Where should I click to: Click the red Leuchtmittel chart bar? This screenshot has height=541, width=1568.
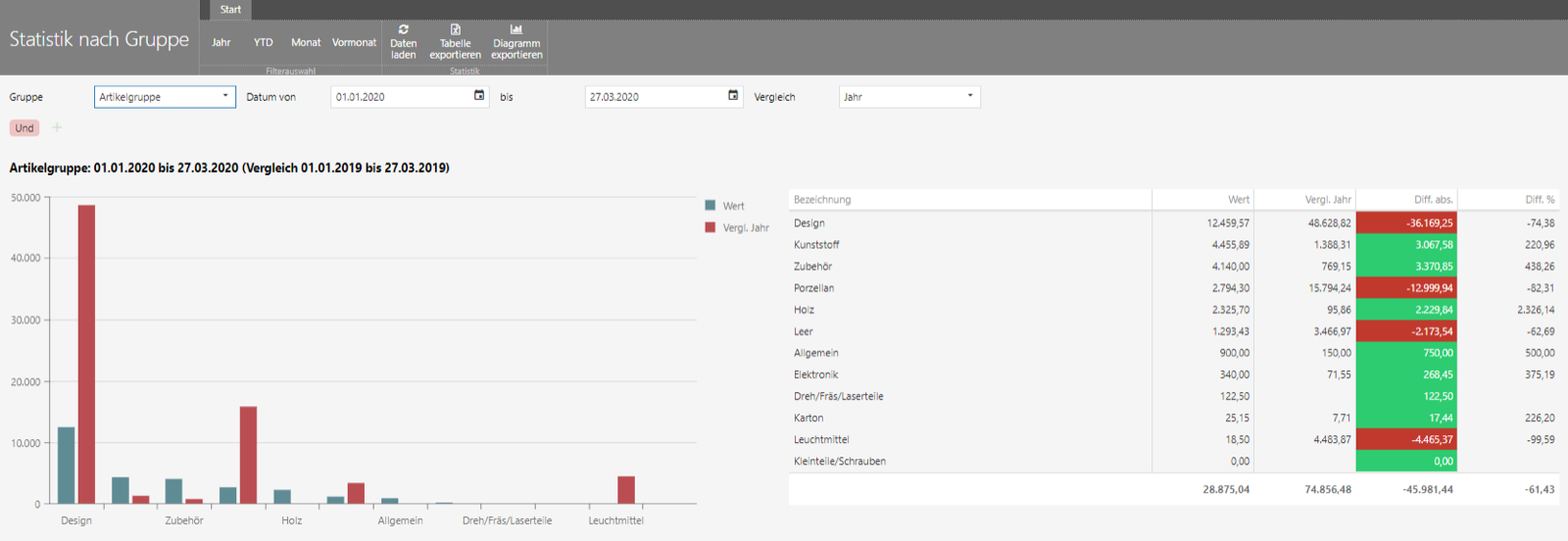coord(626,490)
